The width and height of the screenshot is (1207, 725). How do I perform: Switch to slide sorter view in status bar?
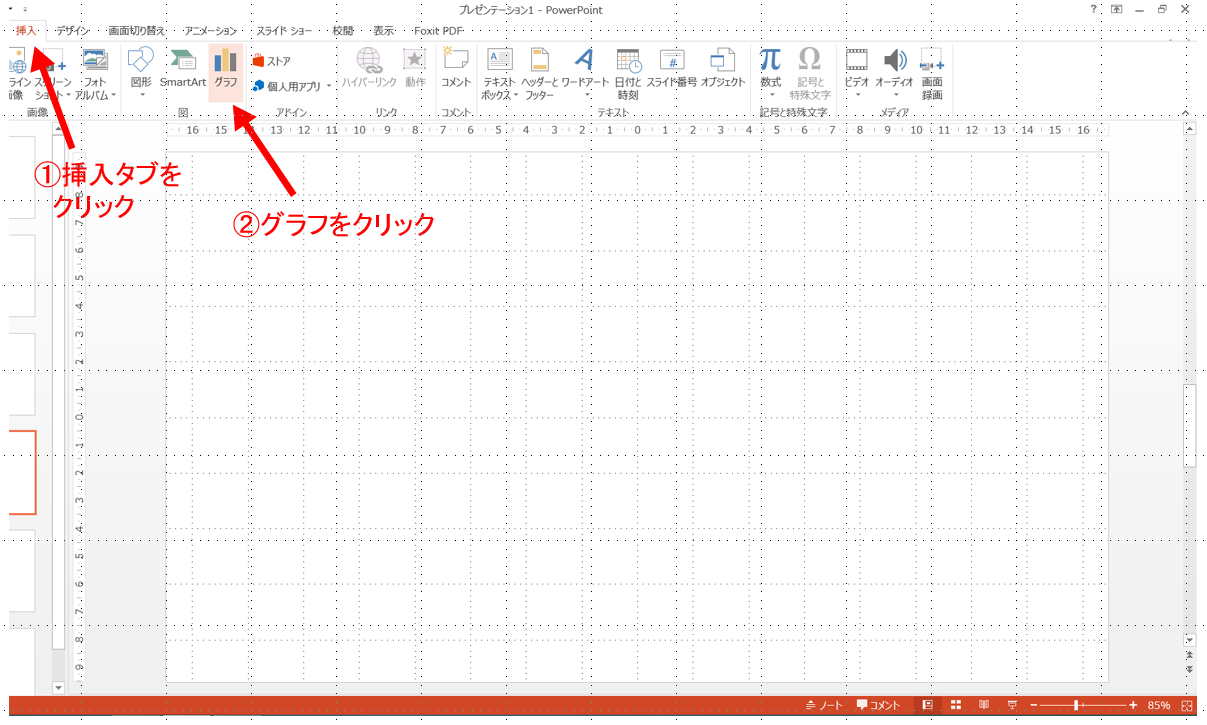[955, 705]
